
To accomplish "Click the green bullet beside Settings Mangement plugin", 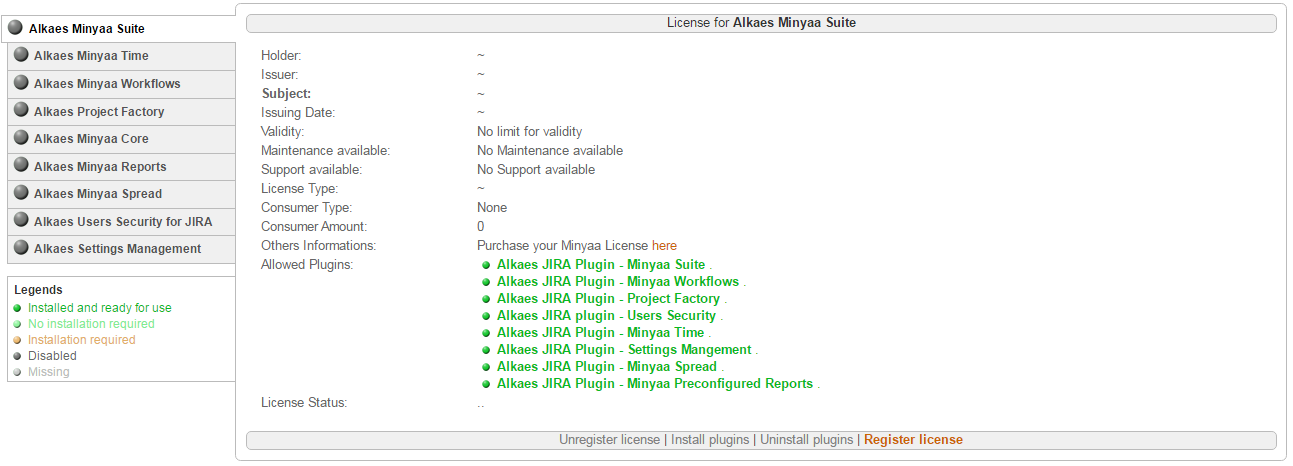I will (486, 351).
